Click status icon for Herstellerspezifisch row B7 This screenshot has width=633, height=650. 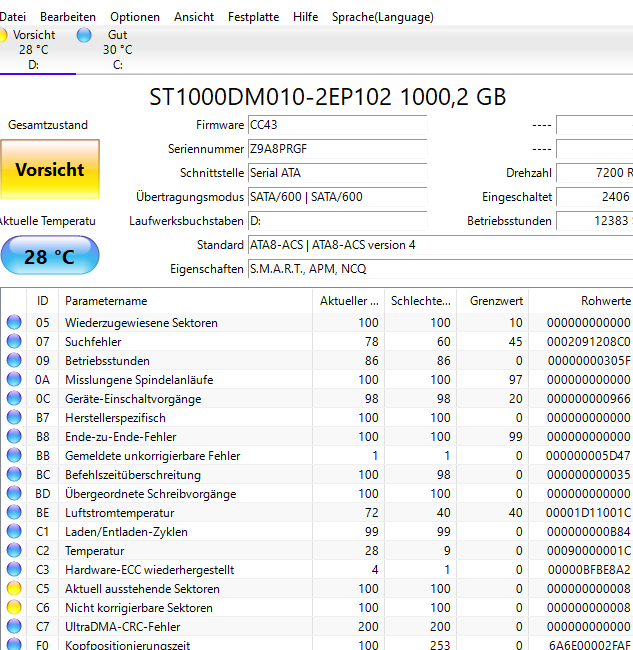click(14, 417)
